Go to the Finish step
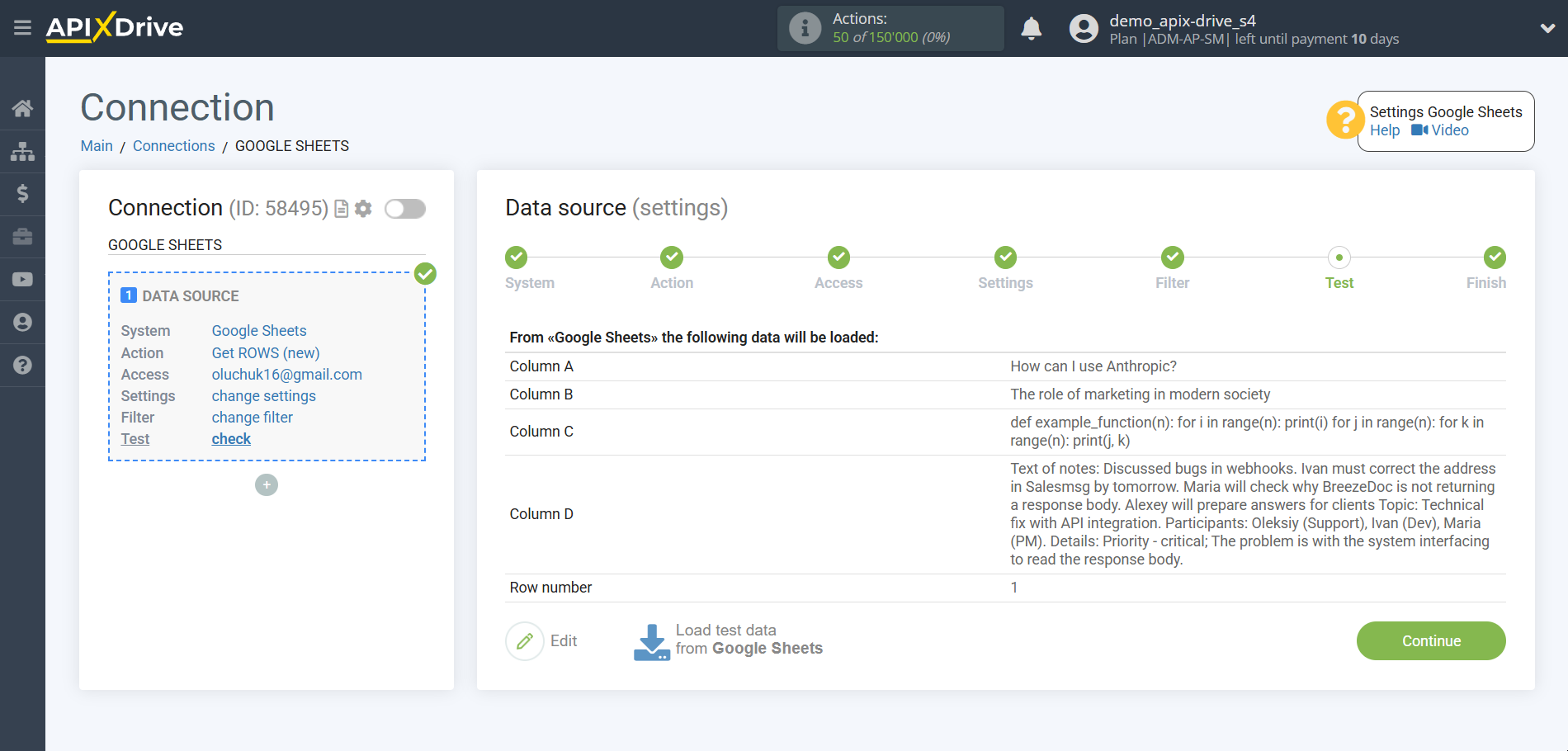Image resolution: width=1568 pixels, height=751 pixels. click(x=1495, y=257)
